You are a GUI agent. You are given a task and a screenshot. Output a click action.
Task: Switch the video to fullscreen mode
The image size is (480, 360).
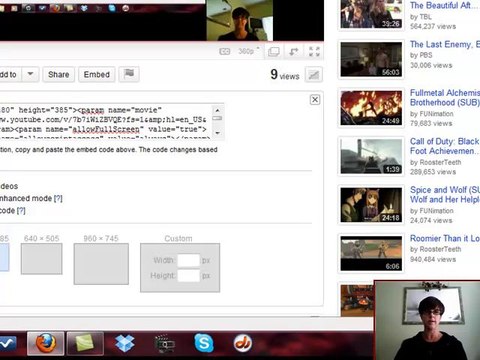(x=314, y=51)
